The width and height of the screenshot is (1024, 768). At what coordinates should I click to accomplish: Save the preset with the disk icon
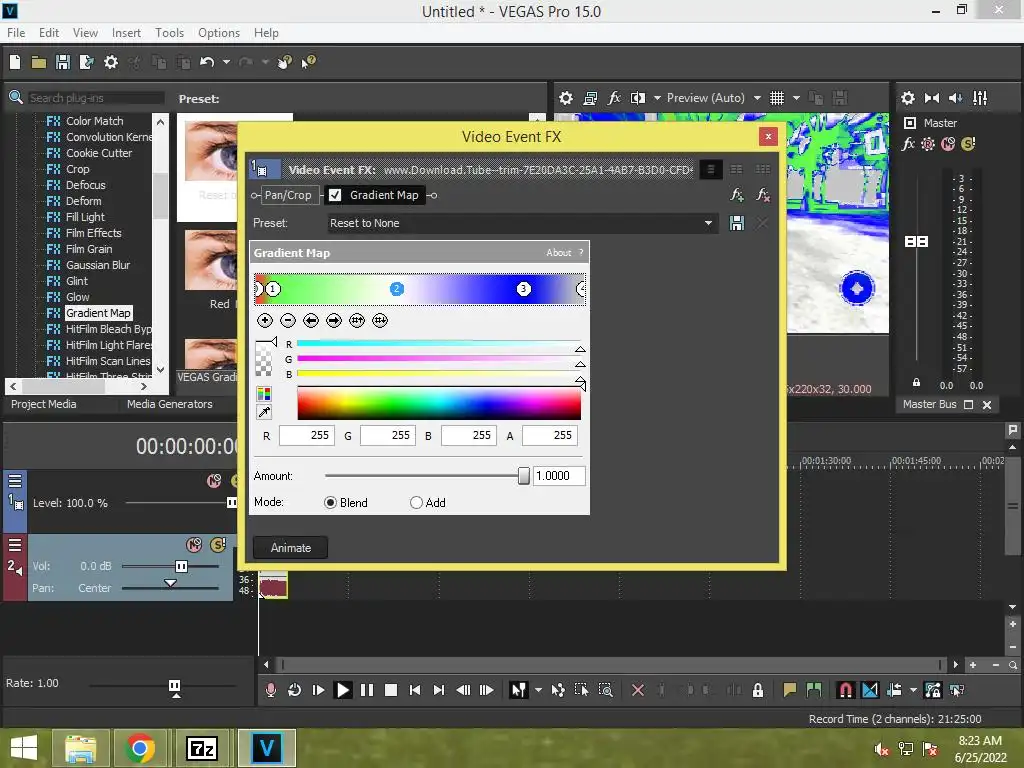coord(737,223)
